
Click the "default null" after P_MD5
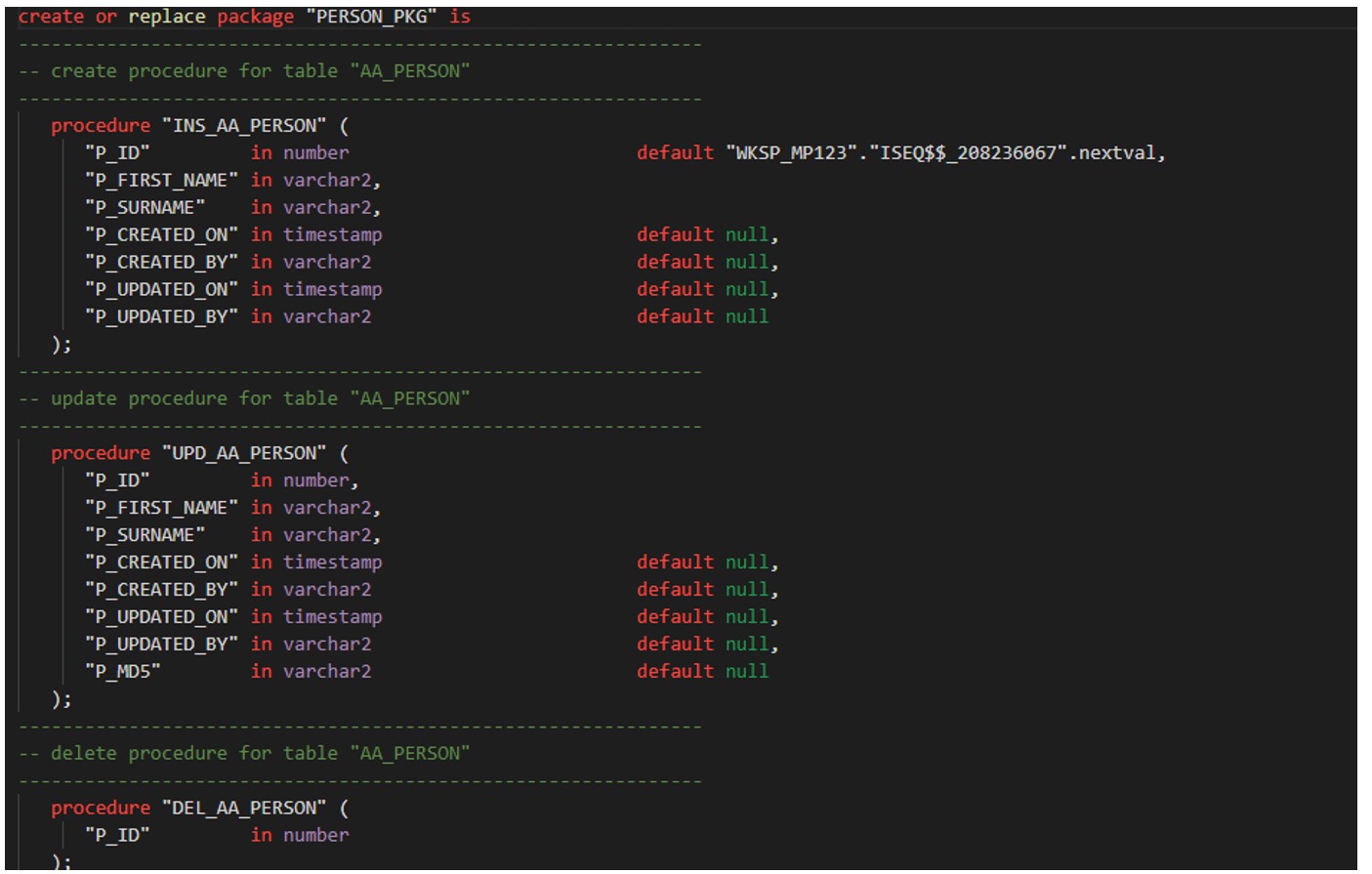pyautogui.click(x=702, y=672)
